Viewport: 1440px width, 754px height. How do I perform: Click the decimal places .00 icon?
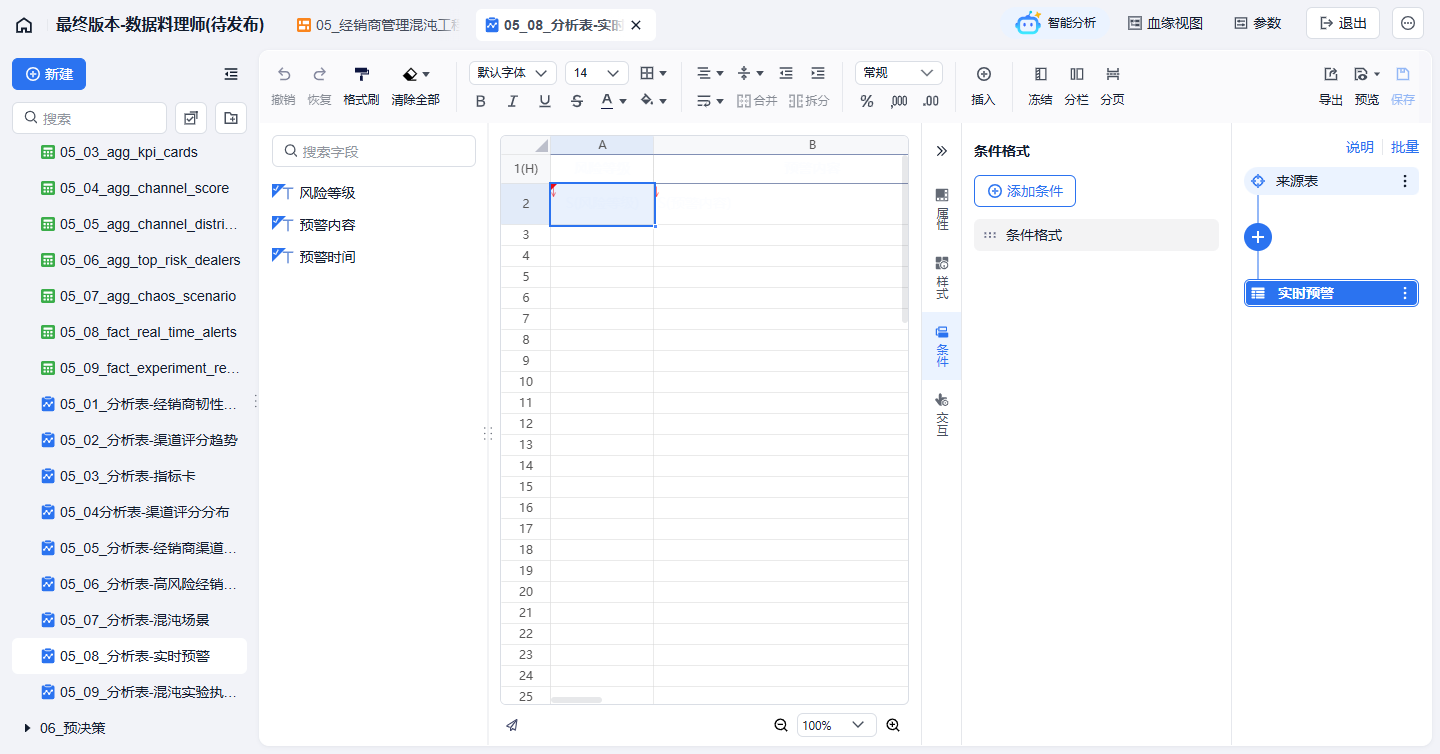coord(931,101)
